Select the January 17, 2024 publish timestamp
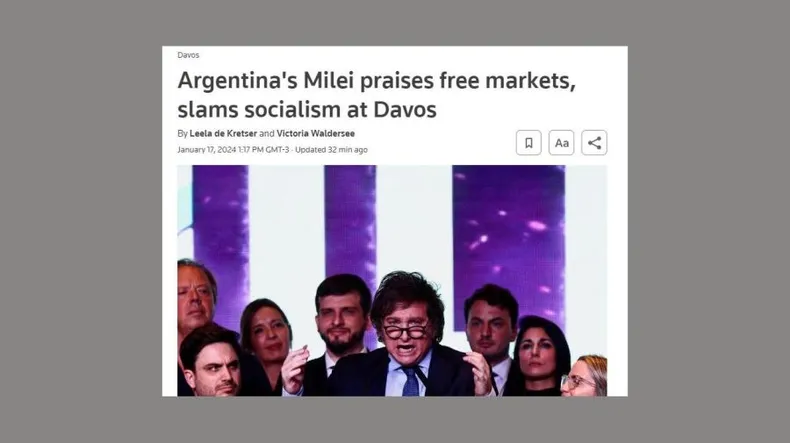 tap(233, 150)
